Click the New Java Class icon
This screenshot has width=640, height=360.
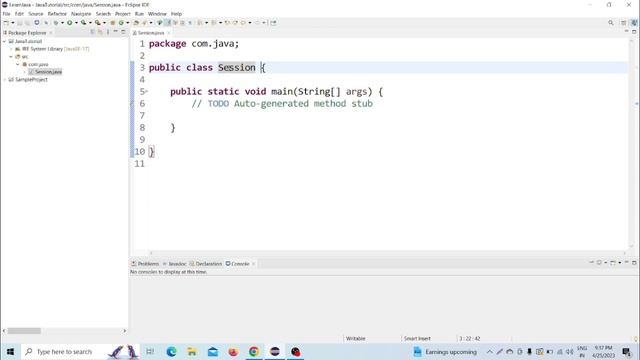121,23
